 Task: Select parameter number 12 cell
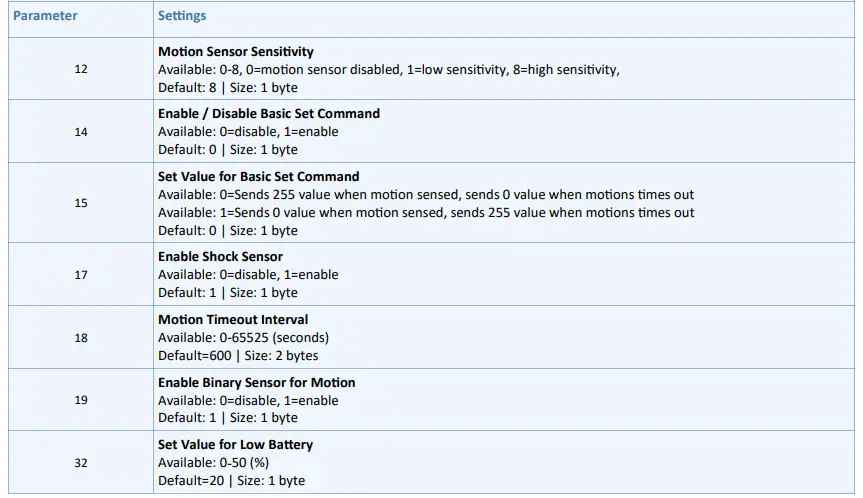pyautogui.click(x=81, y=69)
